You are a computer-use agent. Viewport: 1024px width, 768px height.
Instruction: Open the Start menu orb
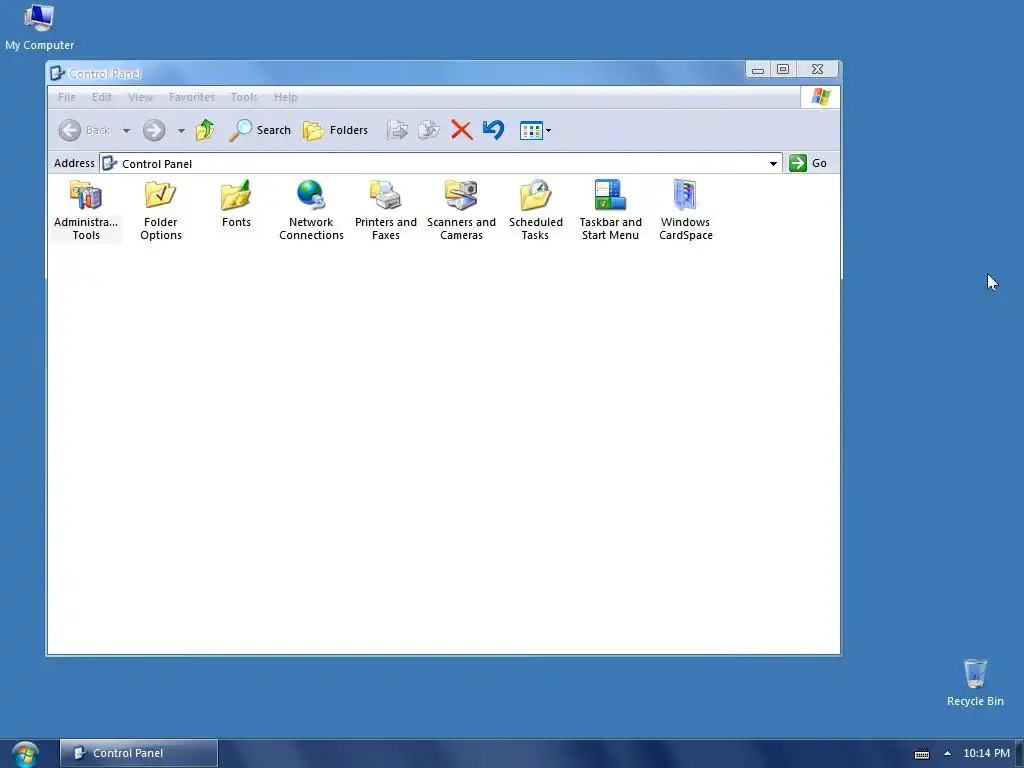(25, 754)
